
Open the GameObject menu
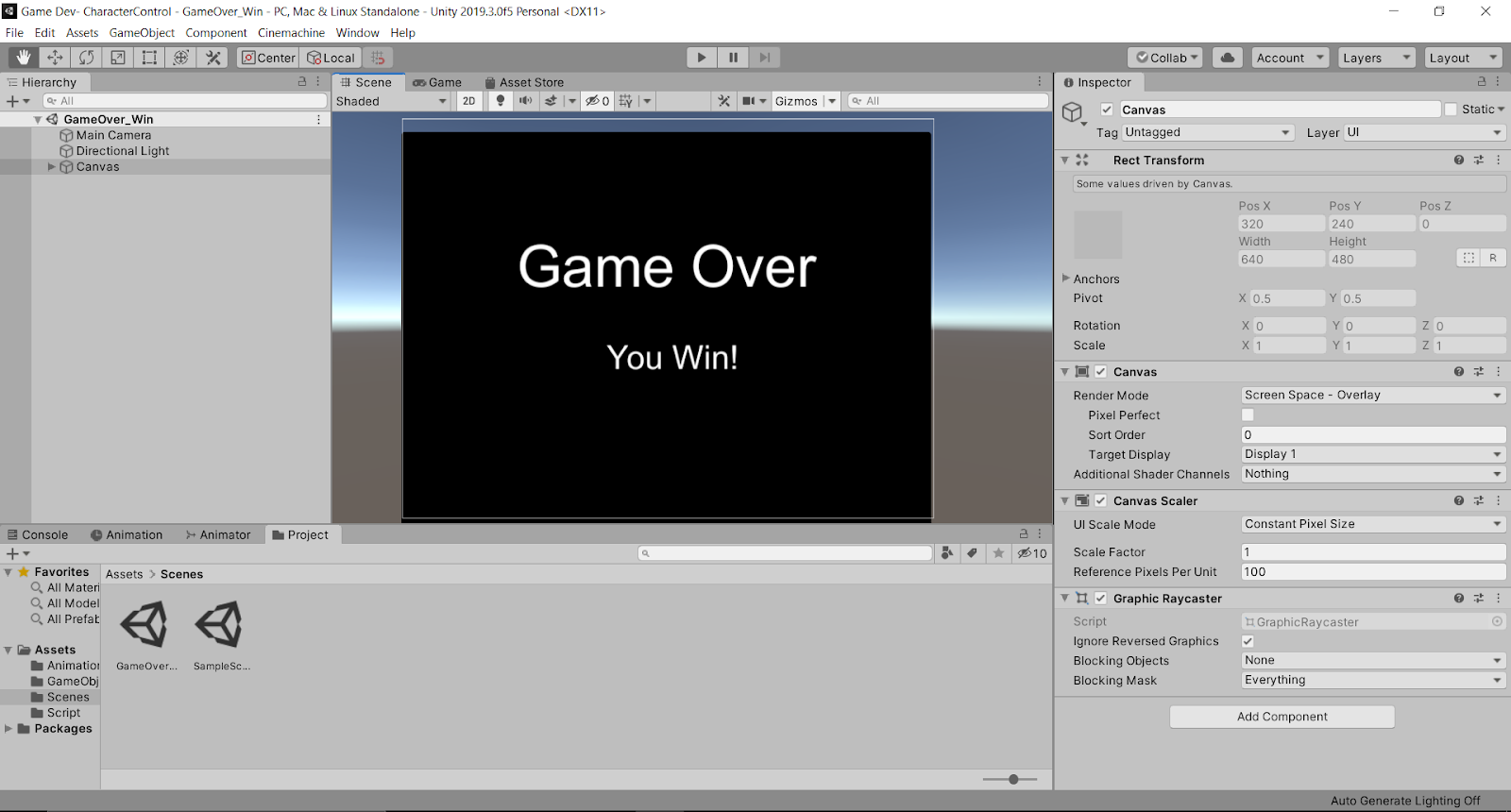click(142, 33)
